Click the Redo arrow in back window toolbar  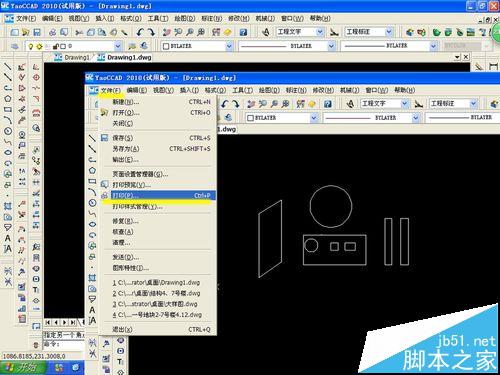[151, 32]
